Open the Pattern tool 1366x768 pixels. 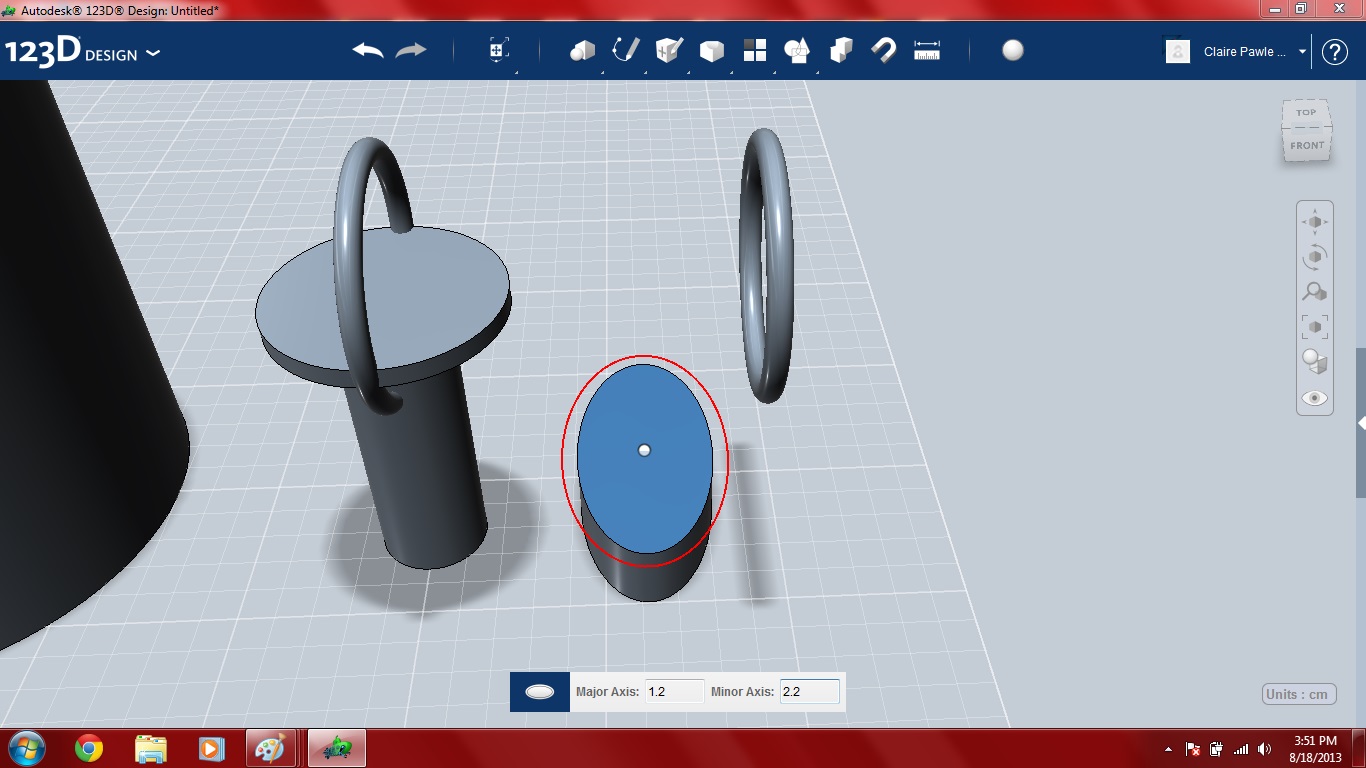[x=755, y=51]
